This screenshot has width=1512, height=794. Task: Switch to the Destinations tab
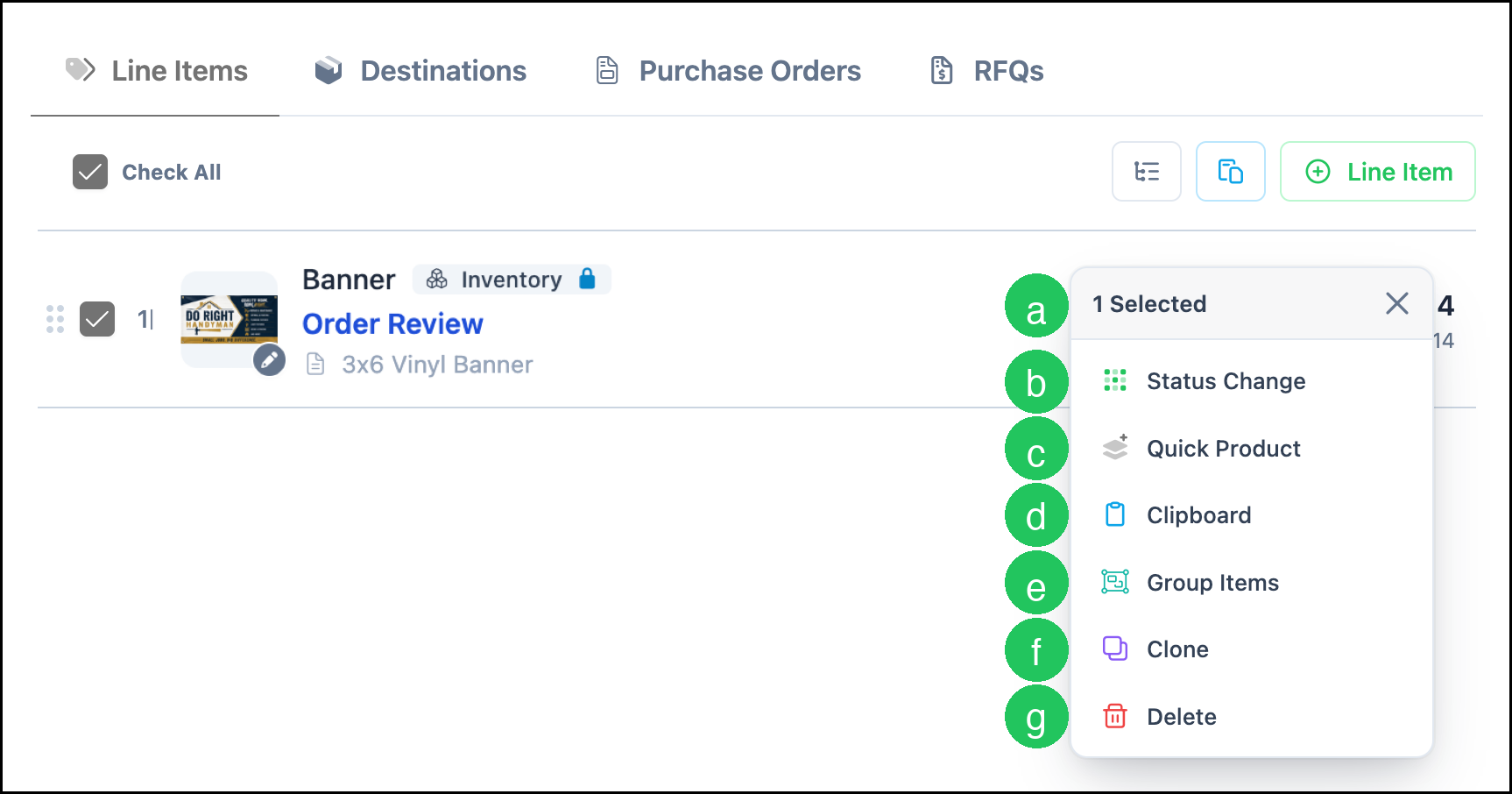420,71
